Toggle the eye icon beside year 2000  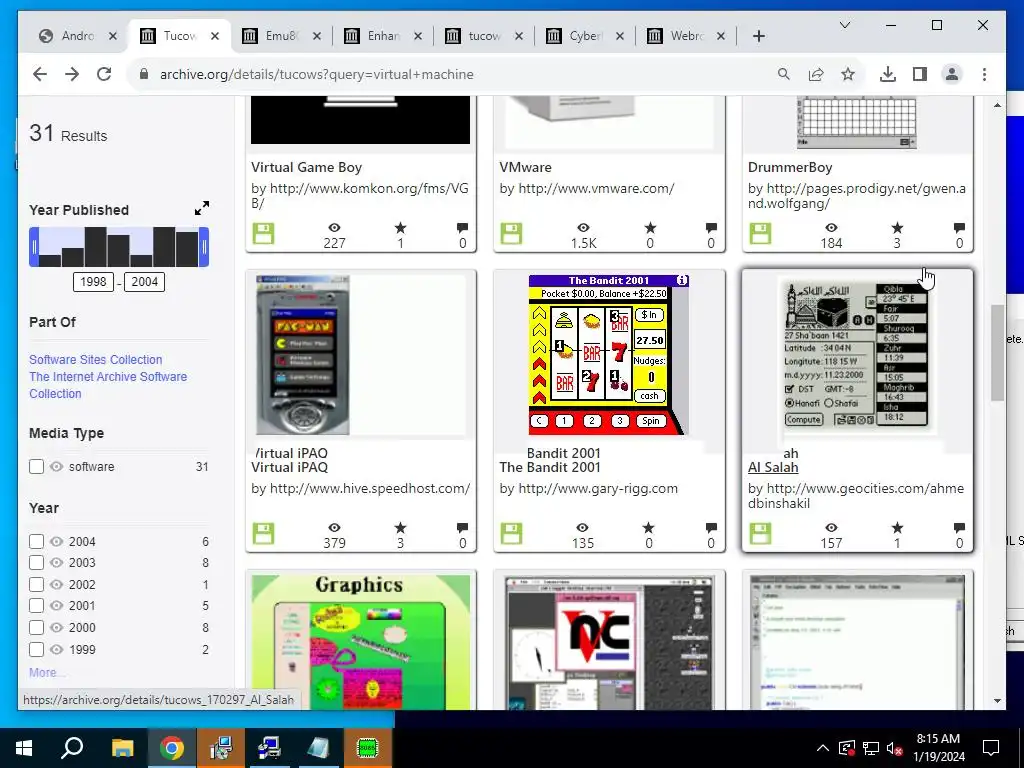(x=57, y=628)
